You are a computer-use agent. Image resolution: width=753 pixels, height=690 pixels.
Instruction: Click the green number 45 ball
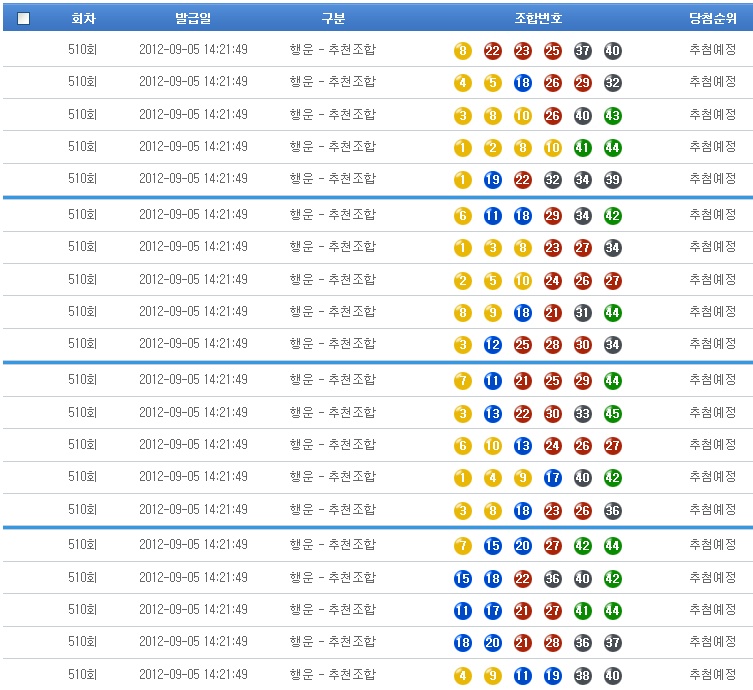[613, 413]
